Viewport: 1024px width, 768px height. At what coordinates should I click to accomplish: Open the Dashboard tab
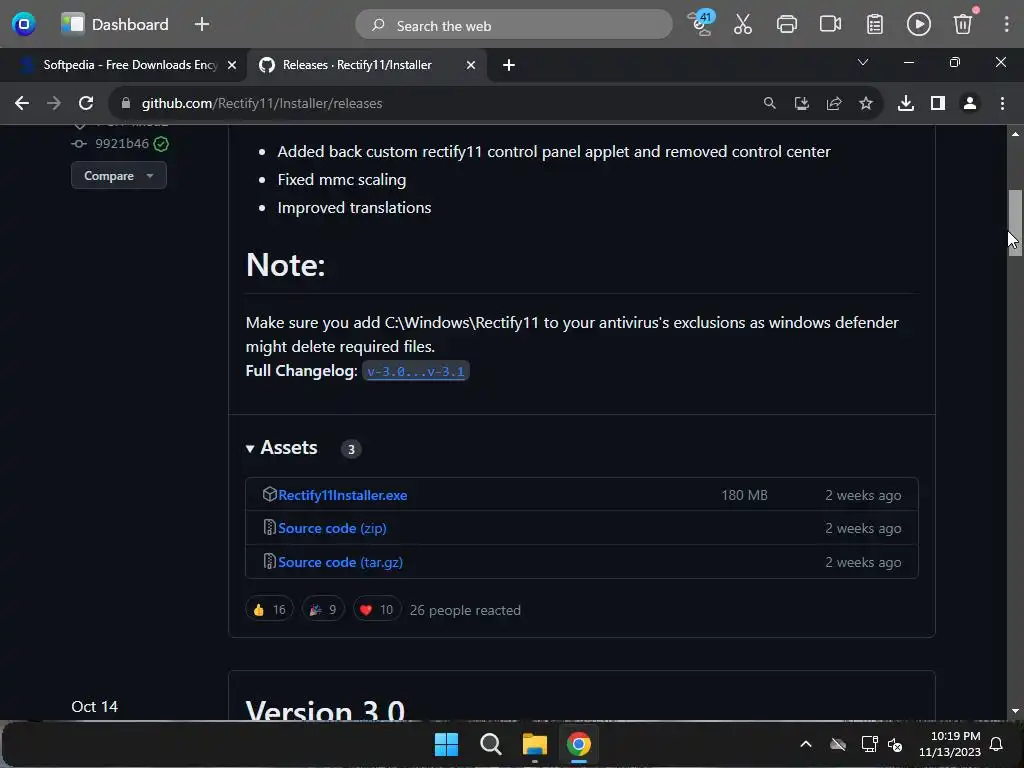coord(116,24)
